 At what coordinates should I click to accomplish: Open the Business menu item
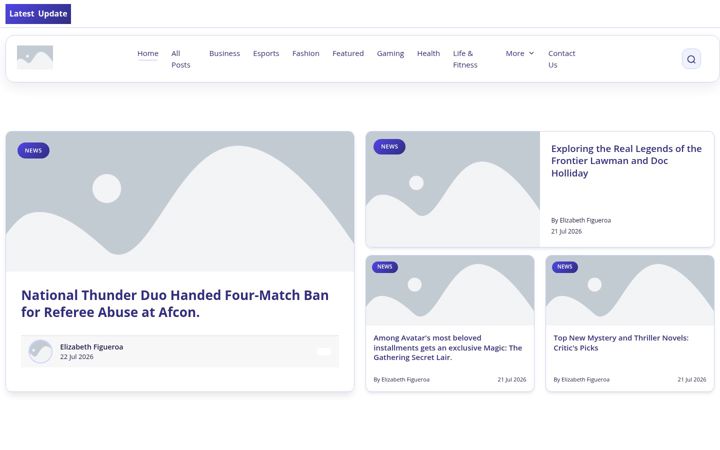225,53
